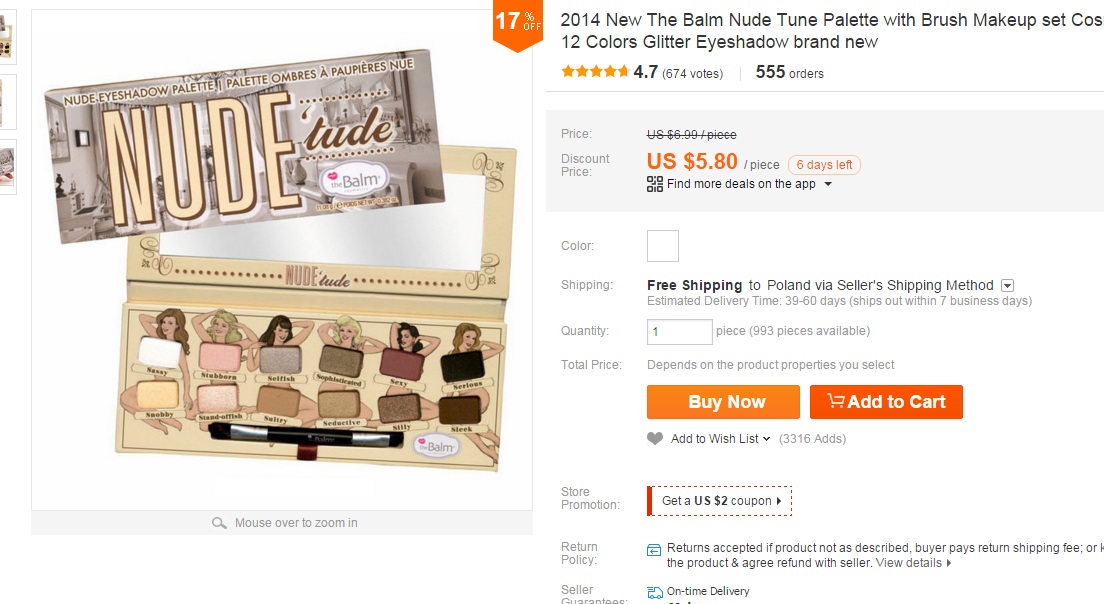The image size is (1104, 604).
Task: Click the return policy arrow icon
Action: coord(654,549)
